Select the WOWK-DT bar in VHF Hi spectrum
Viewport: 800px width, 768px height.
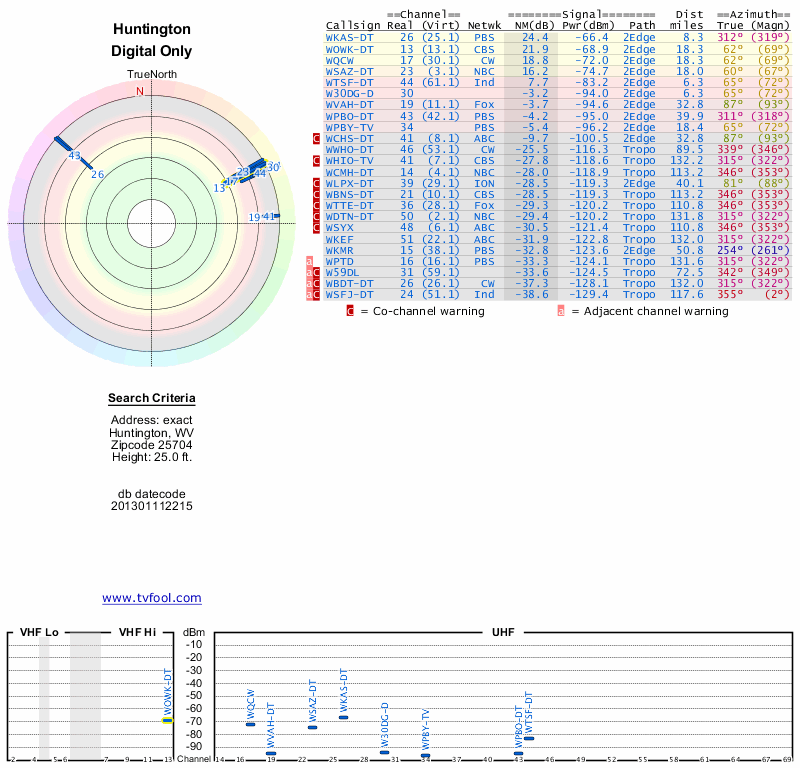(168, 720)
